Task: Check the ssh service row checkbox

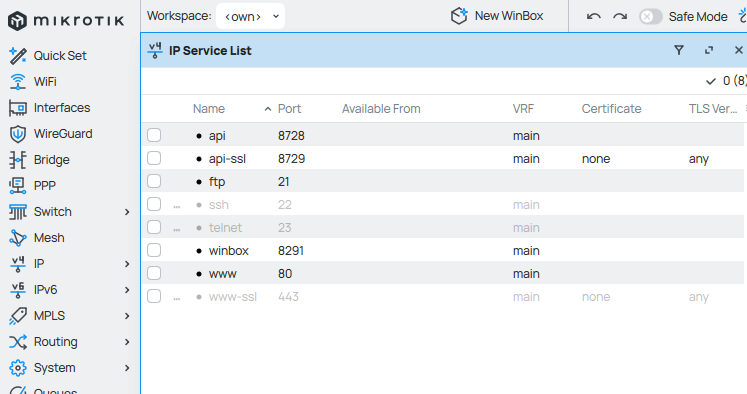Action: coord(154,204)
